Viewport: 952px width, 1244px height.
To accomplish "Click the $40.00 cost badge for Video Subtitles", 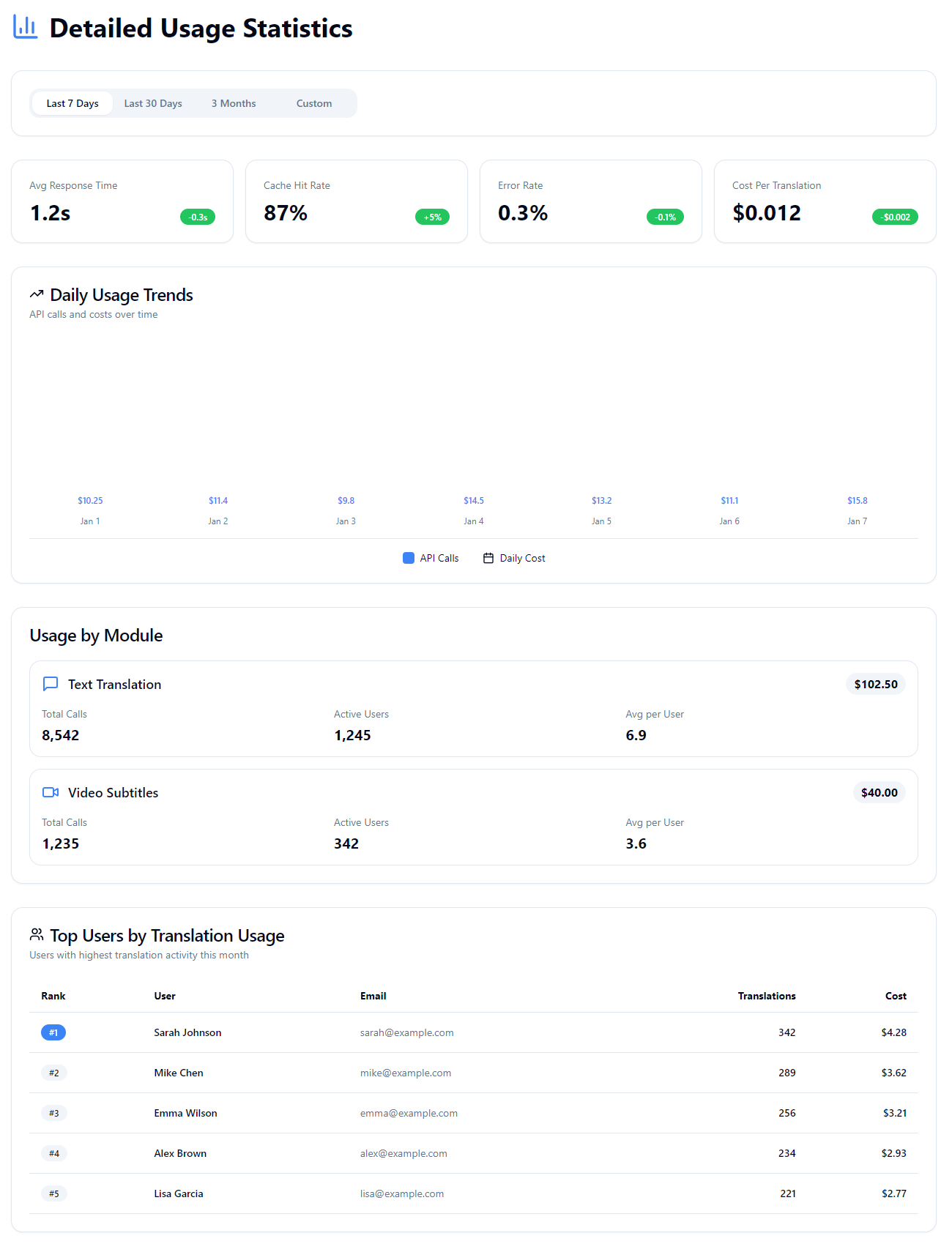I will (879, 792).
